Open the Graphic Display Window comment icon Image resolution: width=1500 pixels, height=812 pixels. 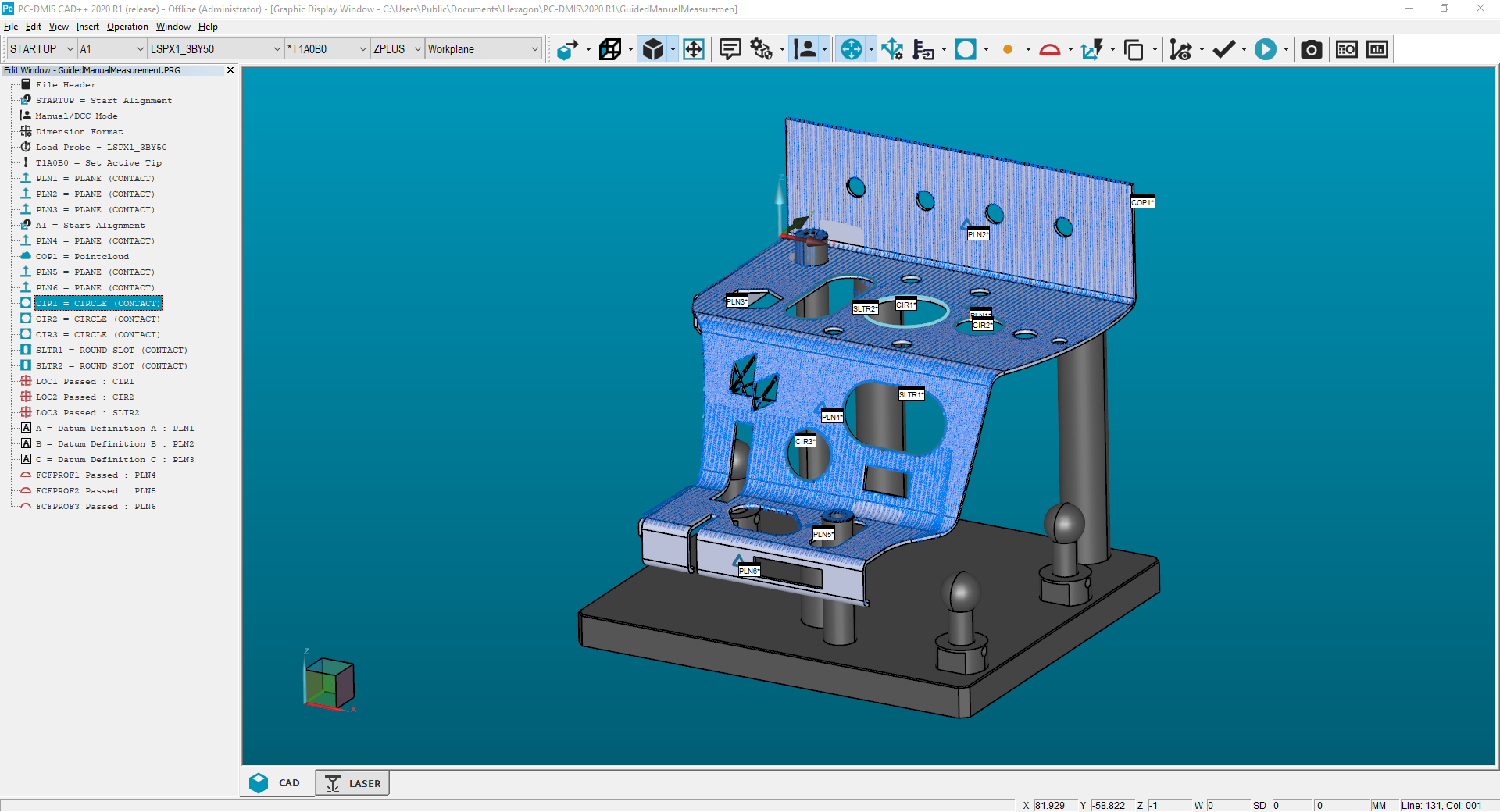click(x=729, y=48)
